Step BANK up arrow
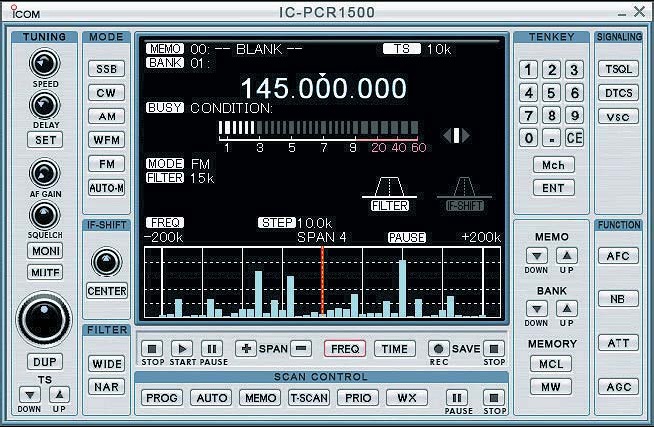Screen dimensions: 654x427 566,308
